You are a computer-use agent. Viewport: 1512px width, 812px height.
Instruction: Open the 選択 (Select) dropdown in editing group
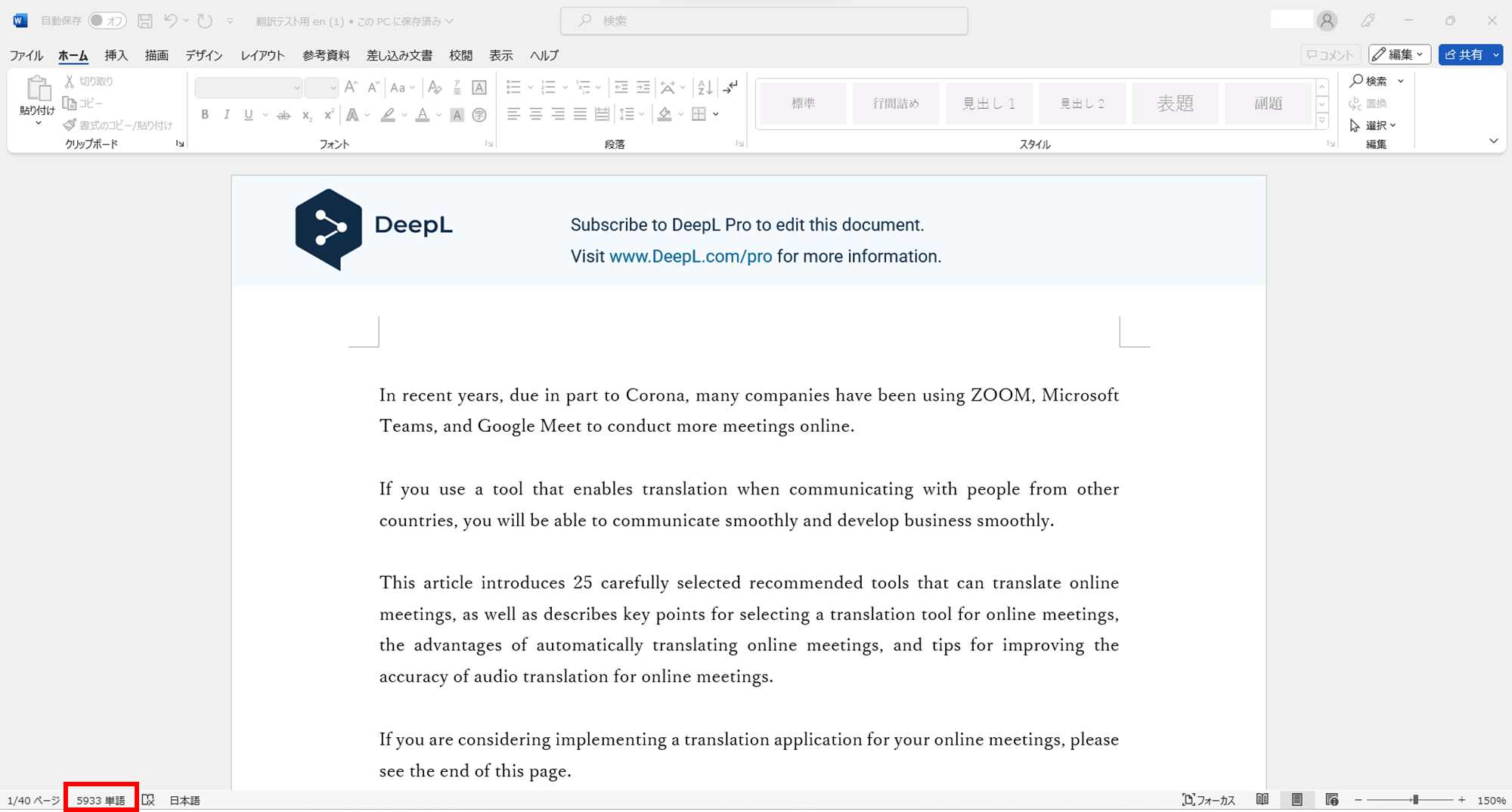click(1373, 126)
